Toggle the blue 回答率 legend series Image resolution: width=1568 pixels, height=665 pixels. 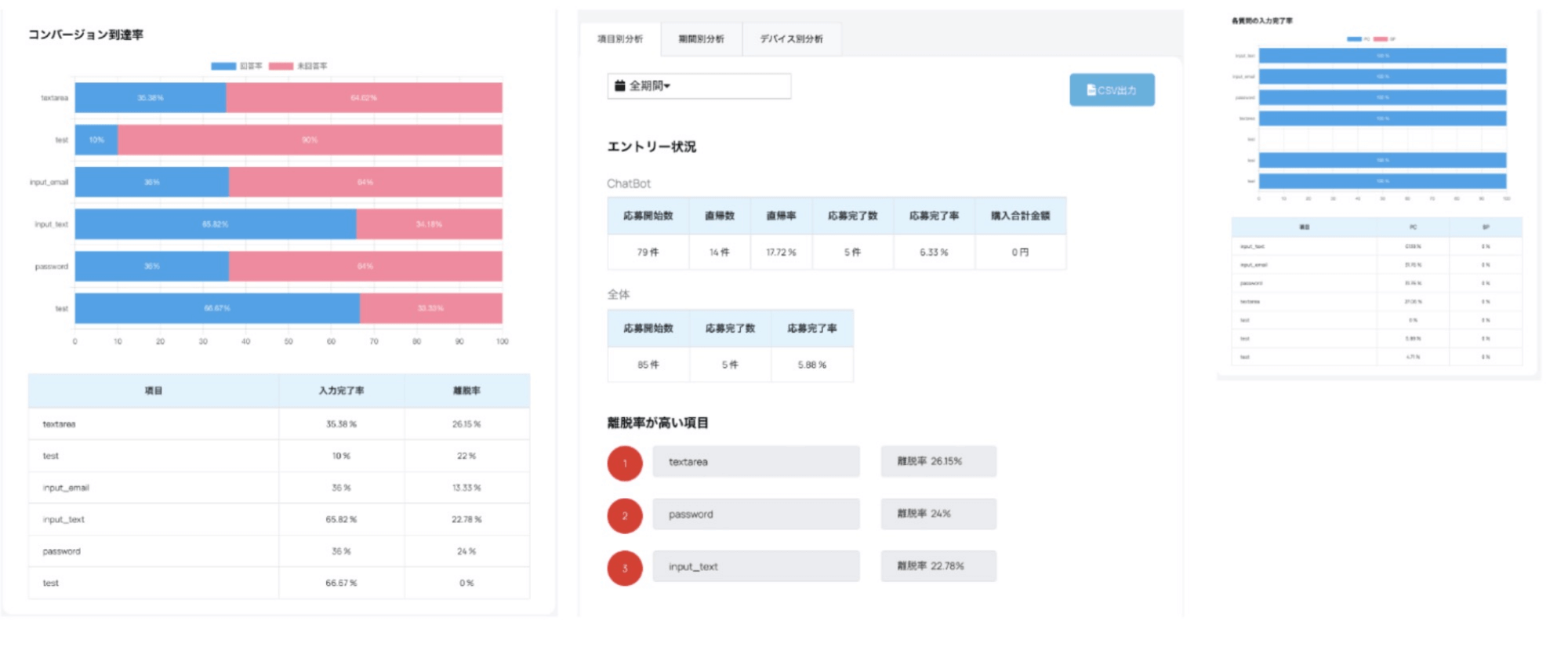[x=224, y=66]
